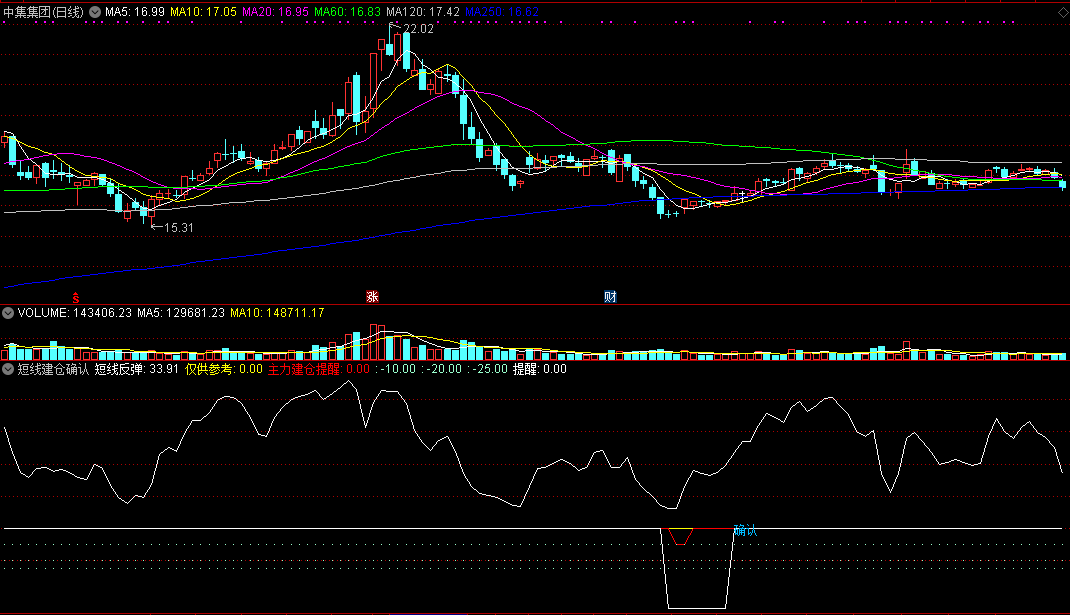Click the :-10.00 reference value
This screenshot has width=1070, height=615.
point(396,369)
